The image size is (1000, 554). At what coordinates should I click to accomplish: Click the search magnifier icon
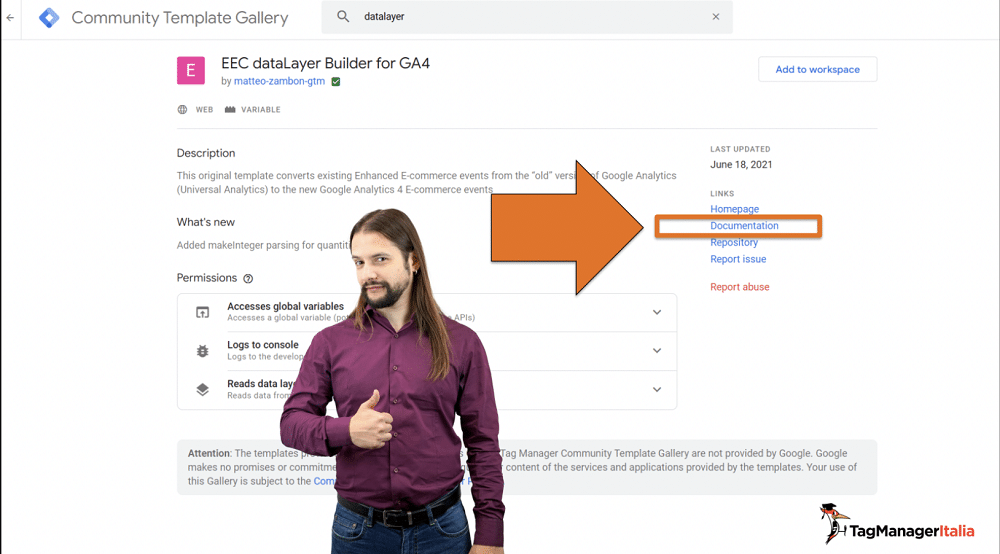coord(343,17)
